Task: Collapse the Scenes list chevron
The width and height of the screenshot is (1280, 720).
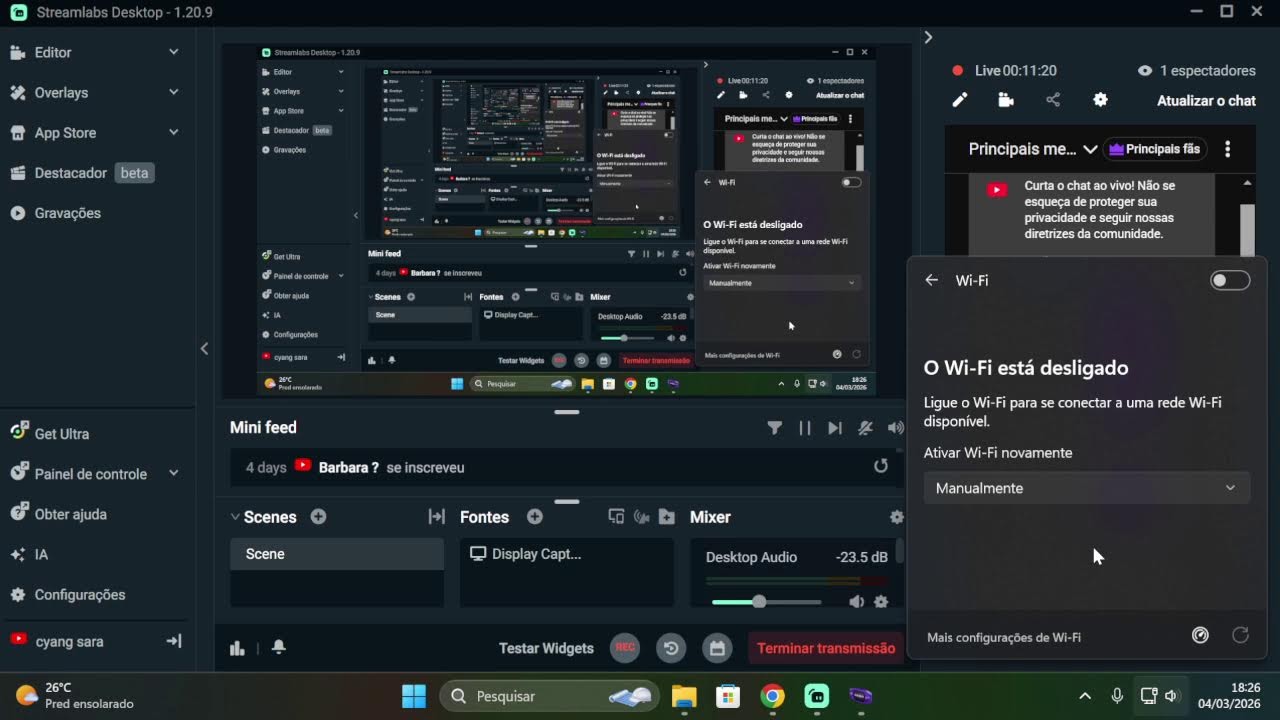Action: [x=235, y=517]
